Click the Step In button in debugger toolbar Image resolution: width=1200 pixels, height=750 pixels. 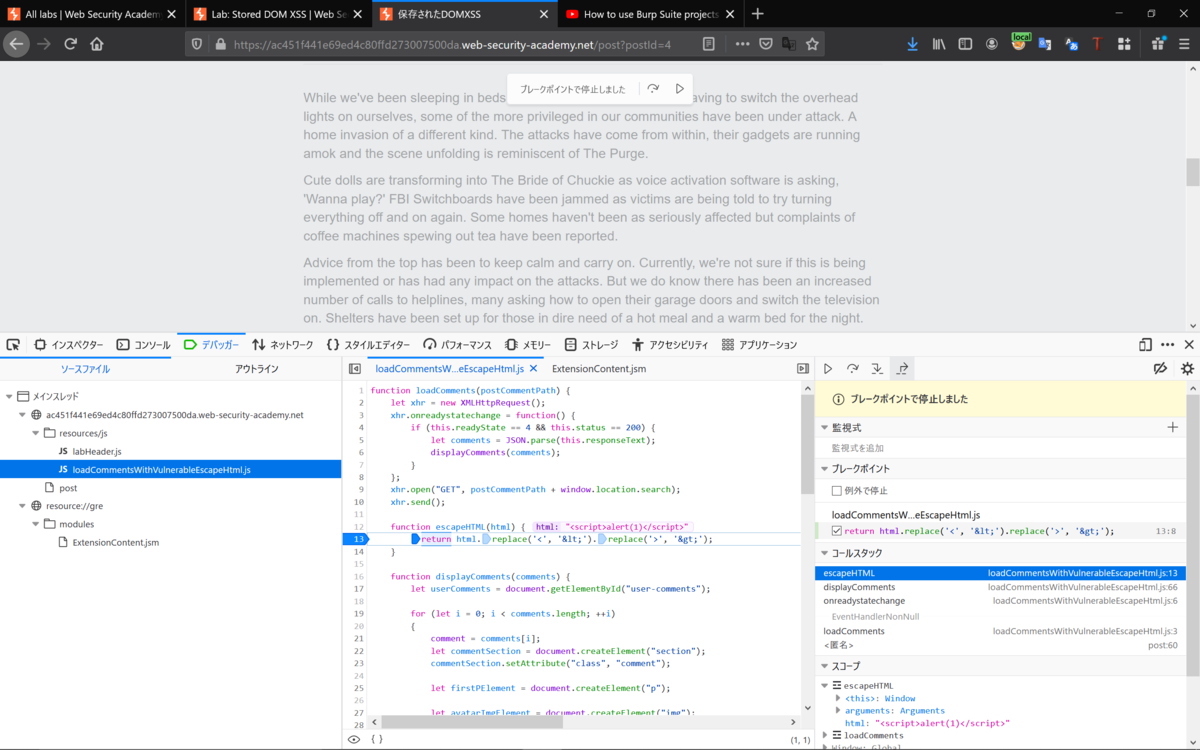coord(877,369)
